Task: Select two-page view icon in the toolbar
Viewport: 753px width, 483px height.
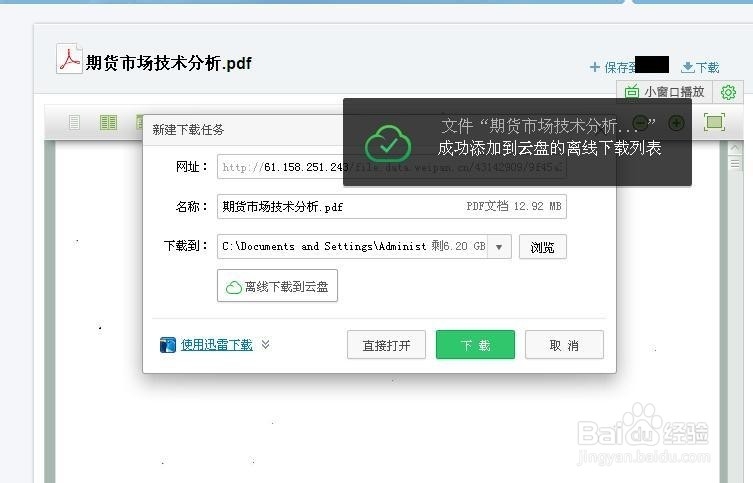Action: 108,122
